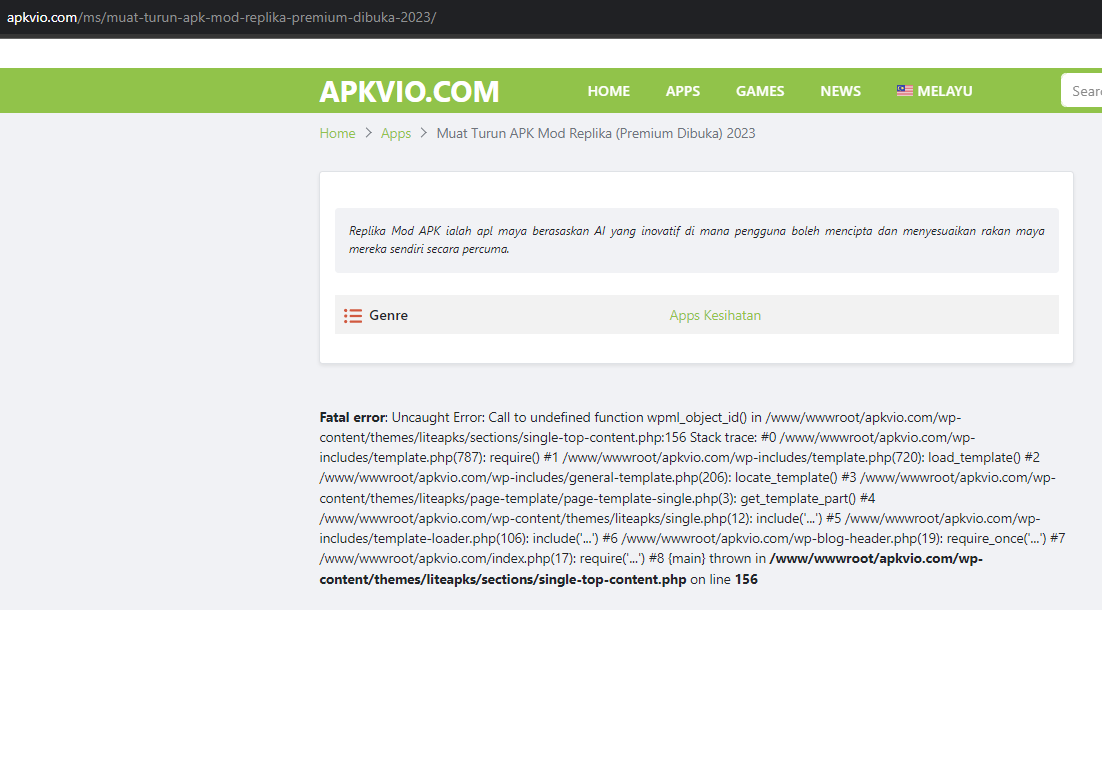Click the Malaysia flag icon

tap(905, 91)
